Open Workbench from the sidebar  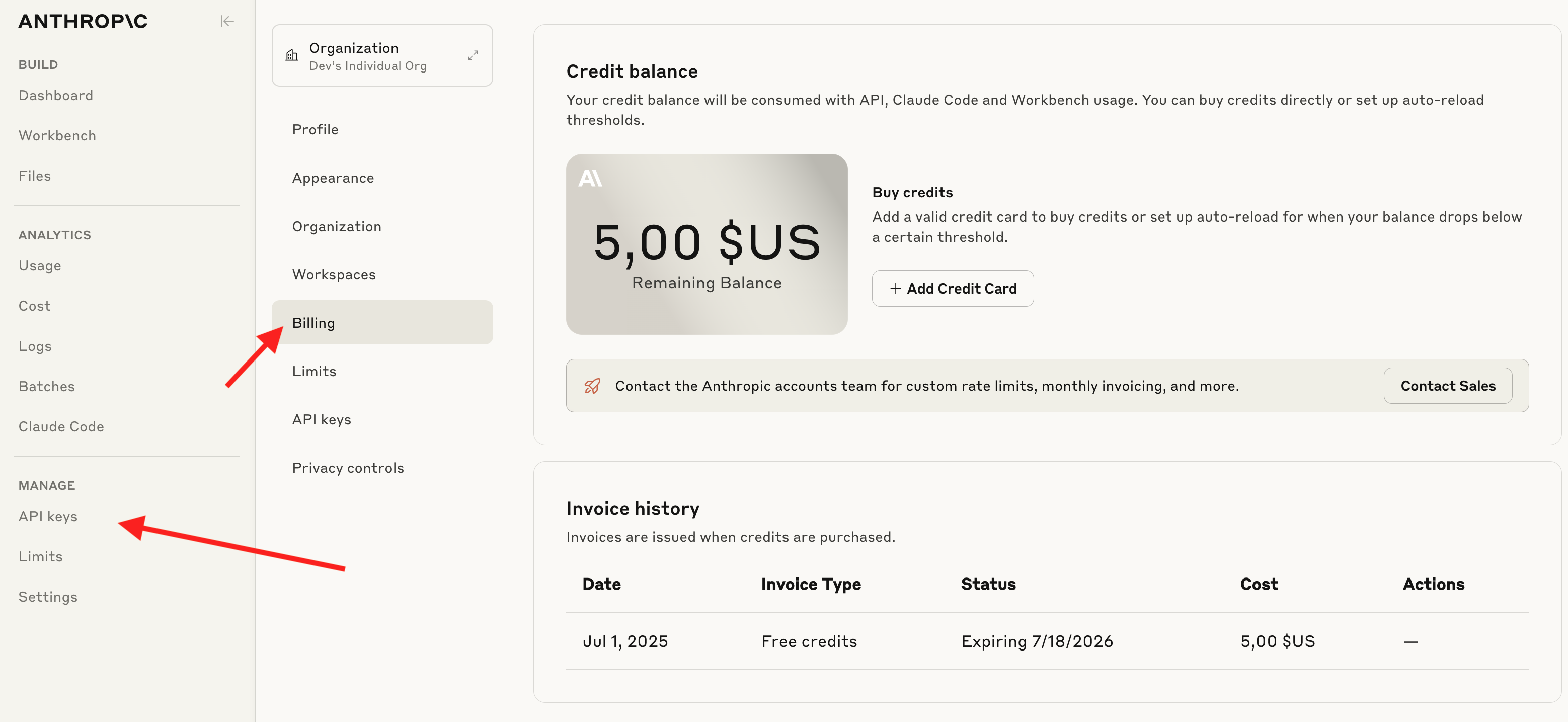coord(57,136)
